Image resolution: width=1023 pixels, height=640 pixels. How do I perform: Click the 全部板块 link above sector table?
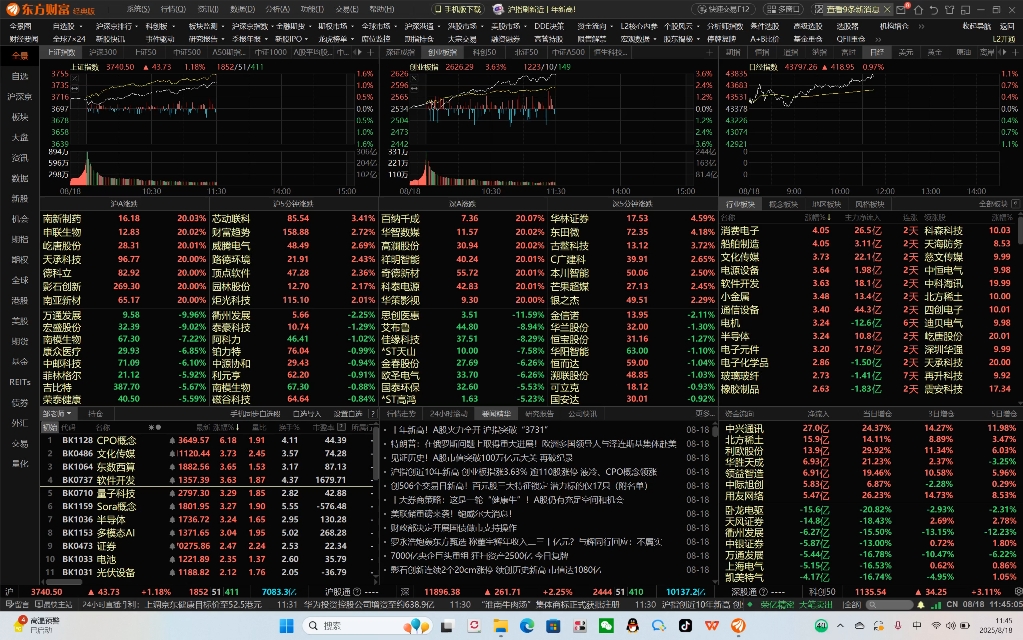click(993, 204)
